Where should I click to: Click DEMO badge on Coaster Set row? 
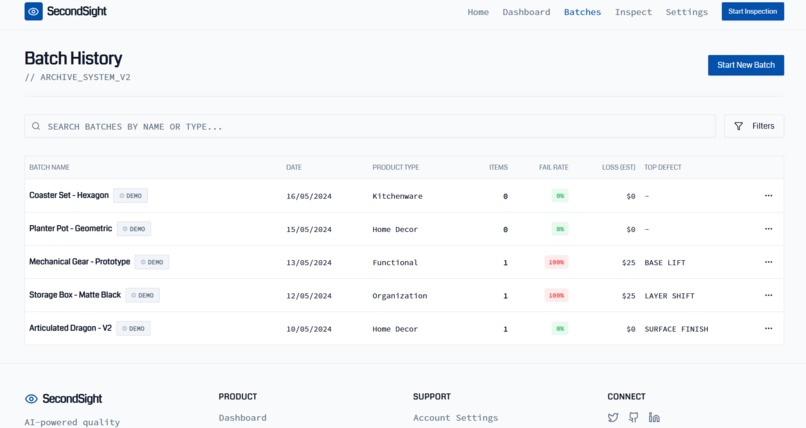(131, 196)
